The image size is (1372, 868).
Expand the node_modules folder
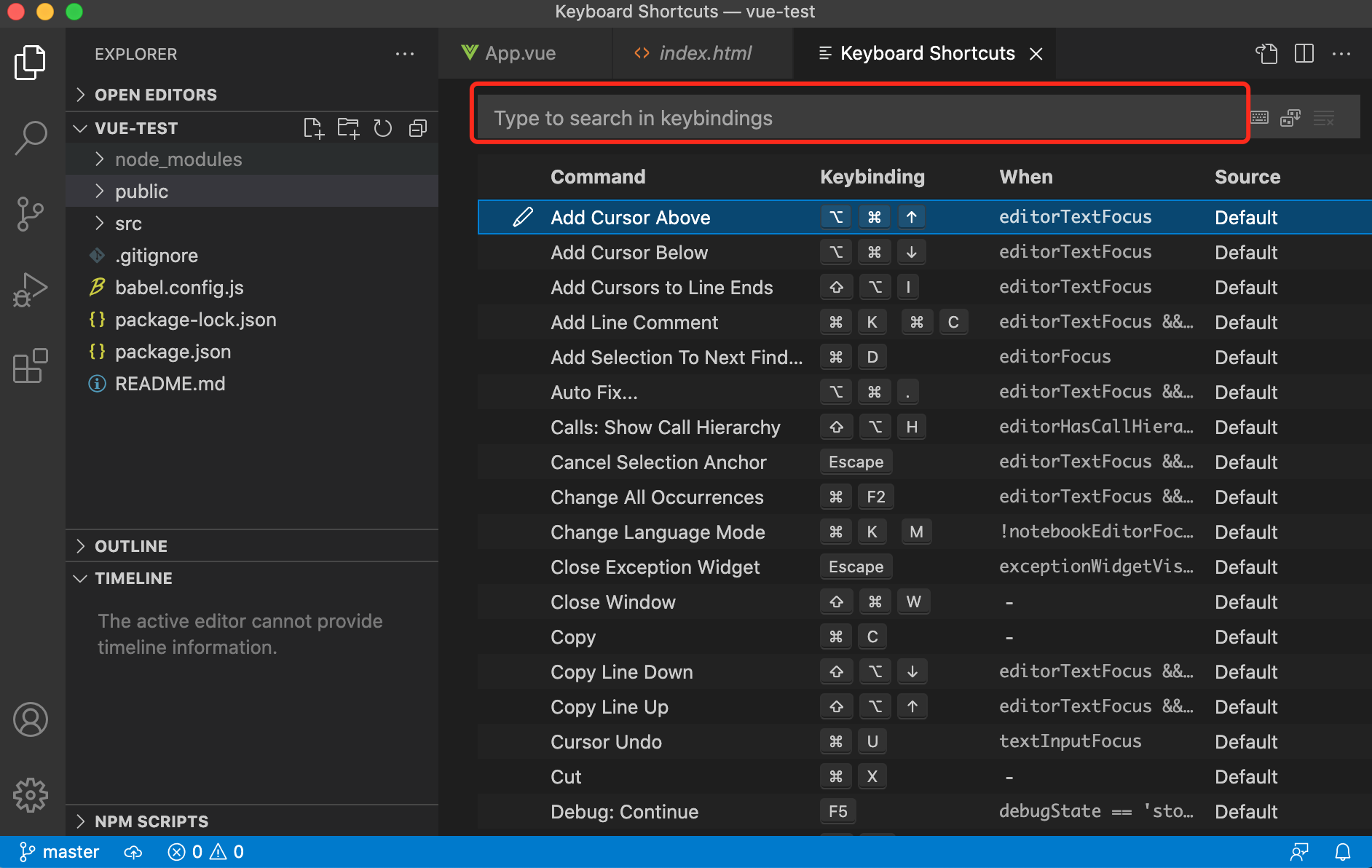252,159
